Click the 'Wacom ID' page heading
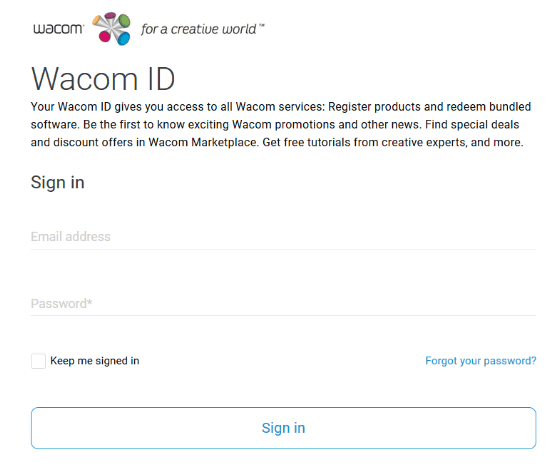The width and height of the screenshot is (560, 475). coord(103,79)
